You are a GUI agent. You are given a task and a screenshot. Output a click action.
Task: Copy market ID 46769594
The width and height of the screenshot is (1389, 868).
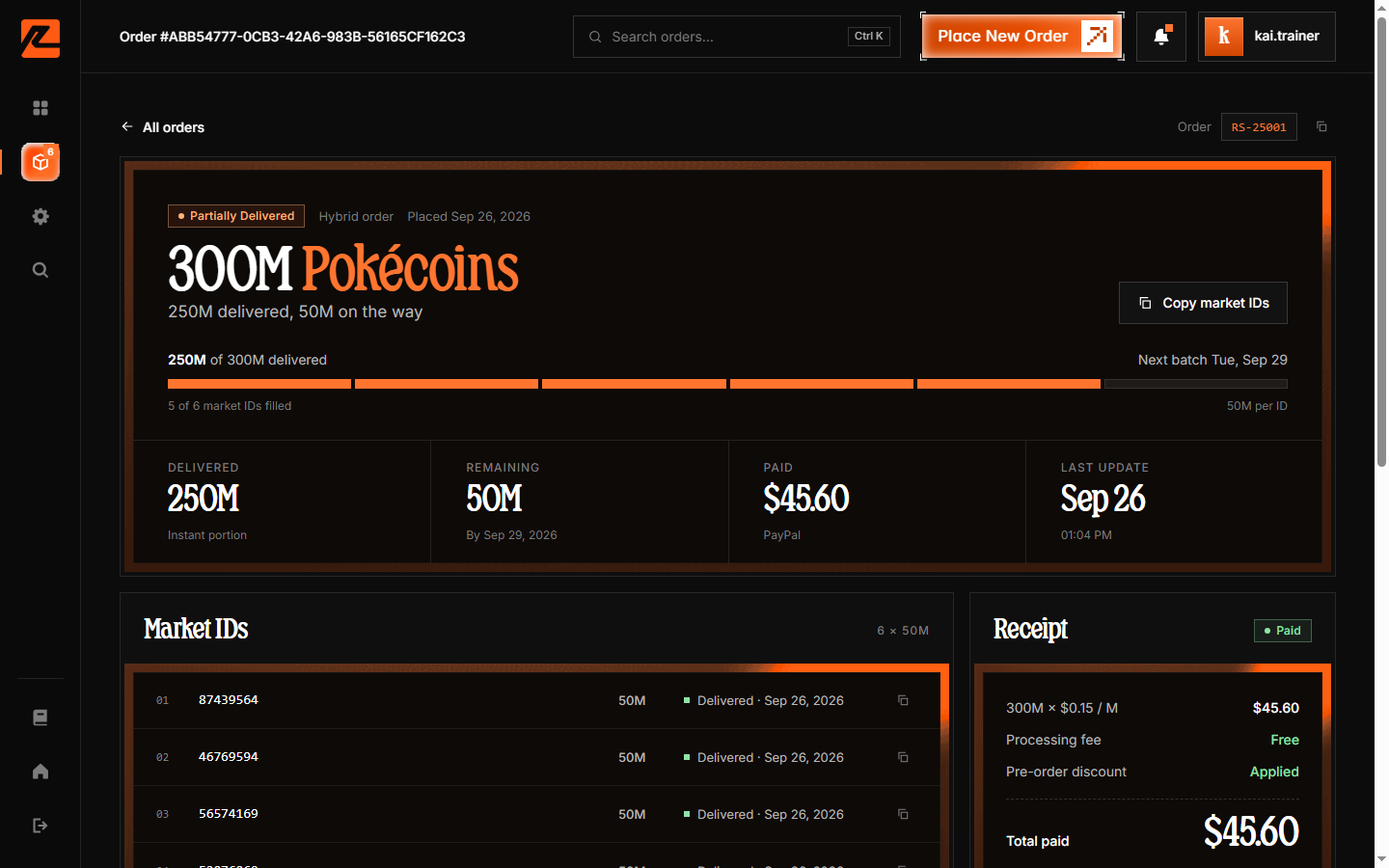tap(903, 757)
